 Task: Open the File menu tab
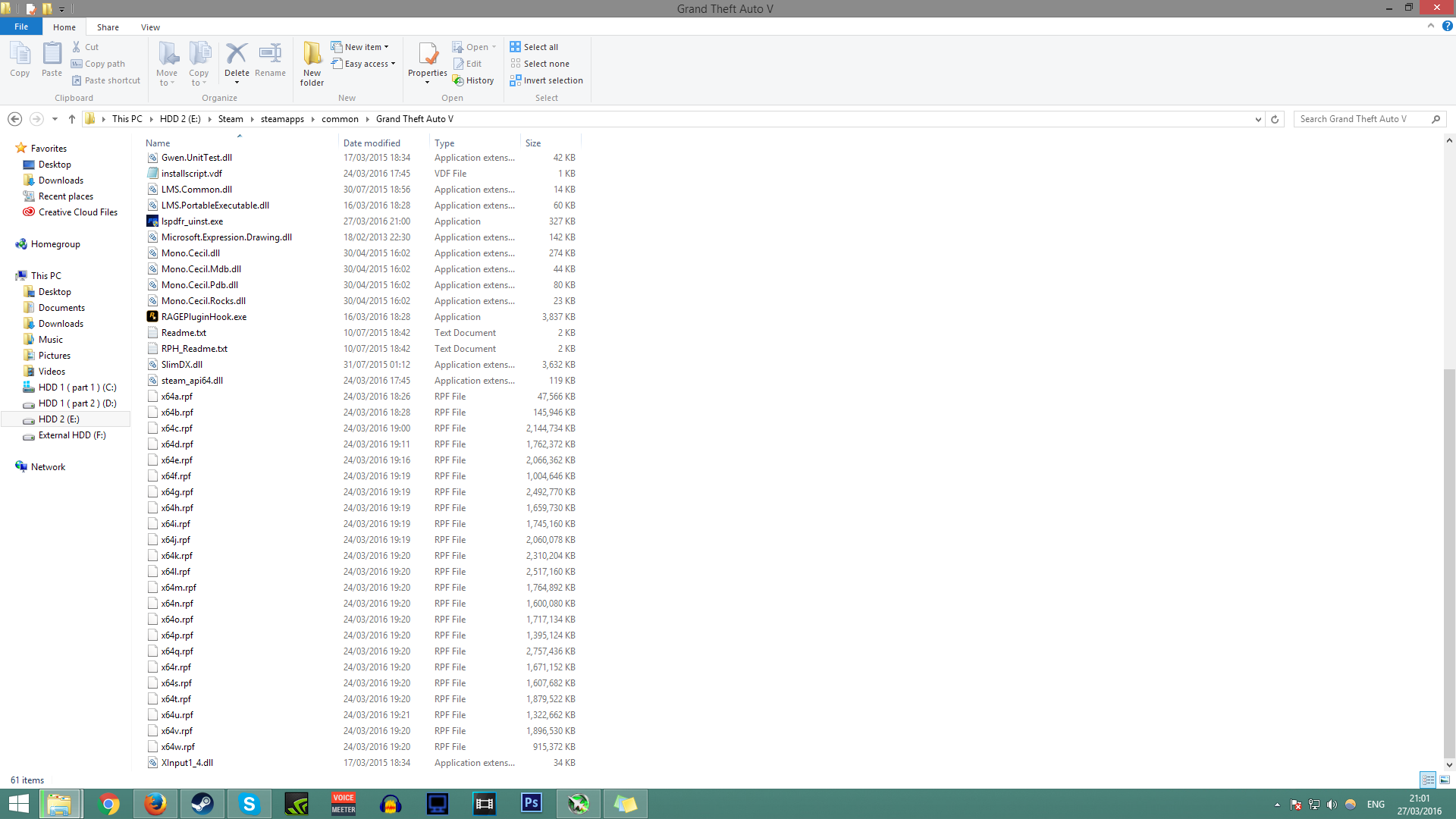click(x=21, y=27)
